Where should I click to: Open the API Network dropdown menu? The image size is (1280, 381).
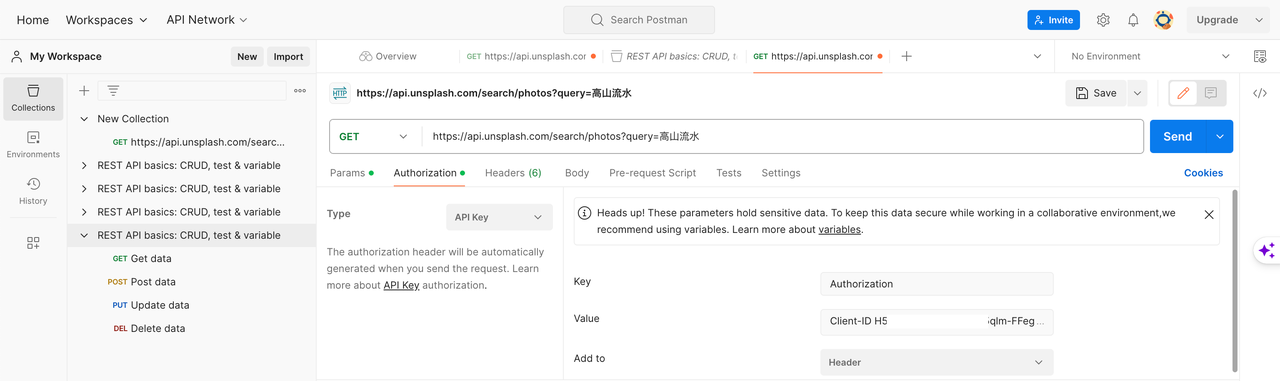tap(207, 20)
